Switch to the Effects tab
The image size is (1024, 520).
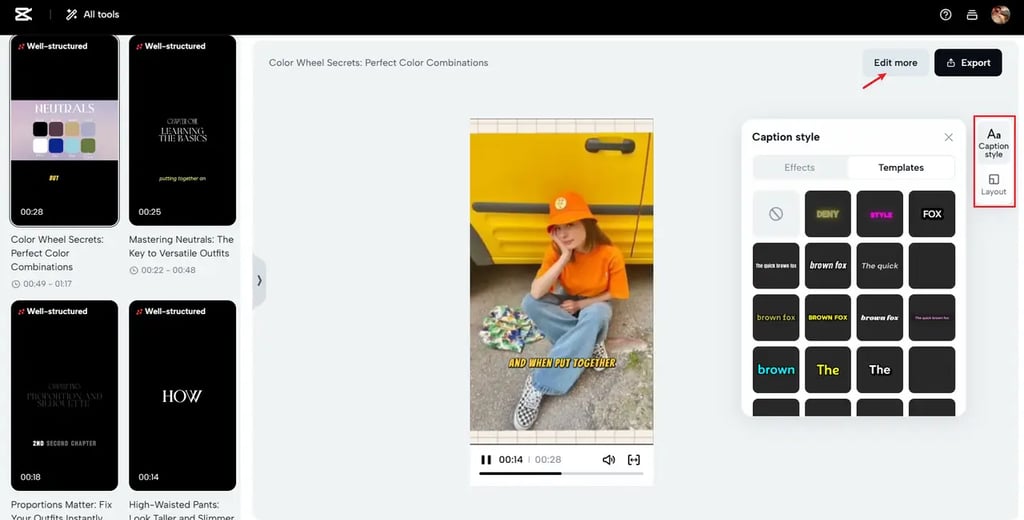pos(799,168)
